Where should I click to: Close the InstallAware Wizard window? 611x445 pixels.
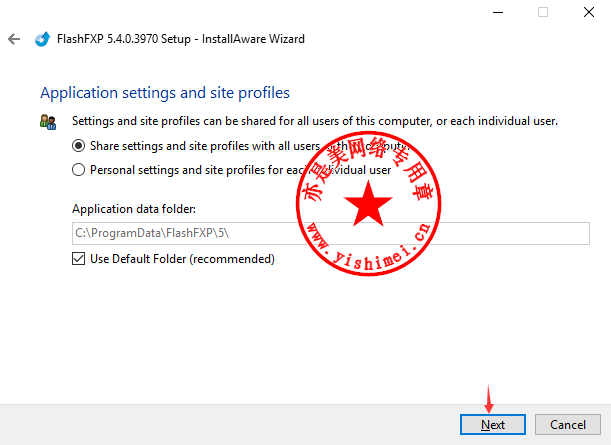[x=589, y=12]
